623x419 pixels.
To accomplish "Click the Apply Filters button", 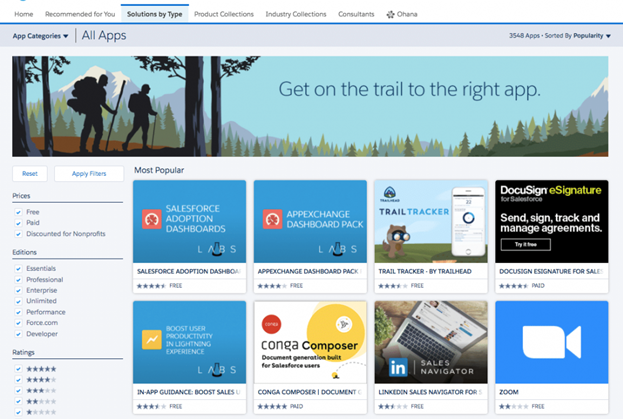I will [x=89, y=174].
